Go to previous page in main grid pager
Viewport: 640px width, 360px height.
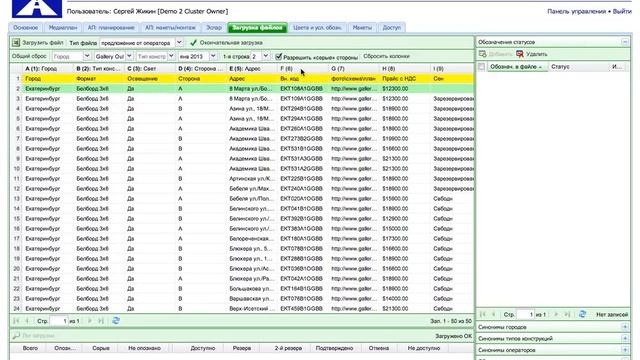coord(27,321)
